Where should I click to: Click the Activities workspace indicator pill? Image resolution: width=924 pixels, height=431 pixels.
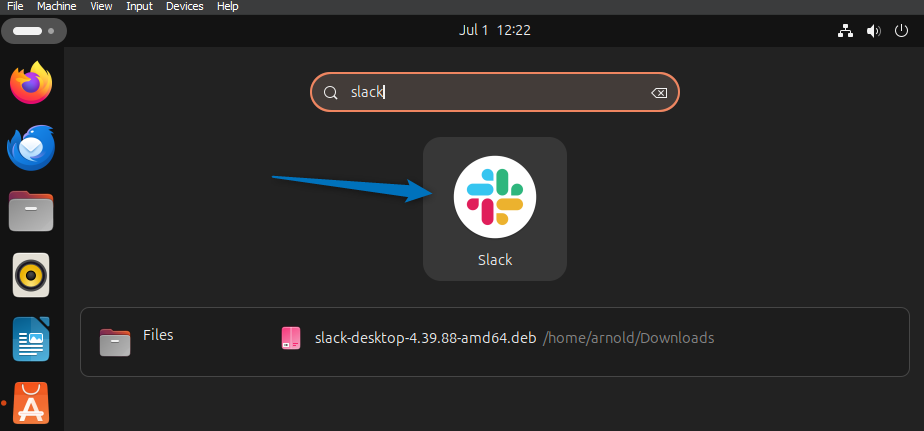coord(33,31)
